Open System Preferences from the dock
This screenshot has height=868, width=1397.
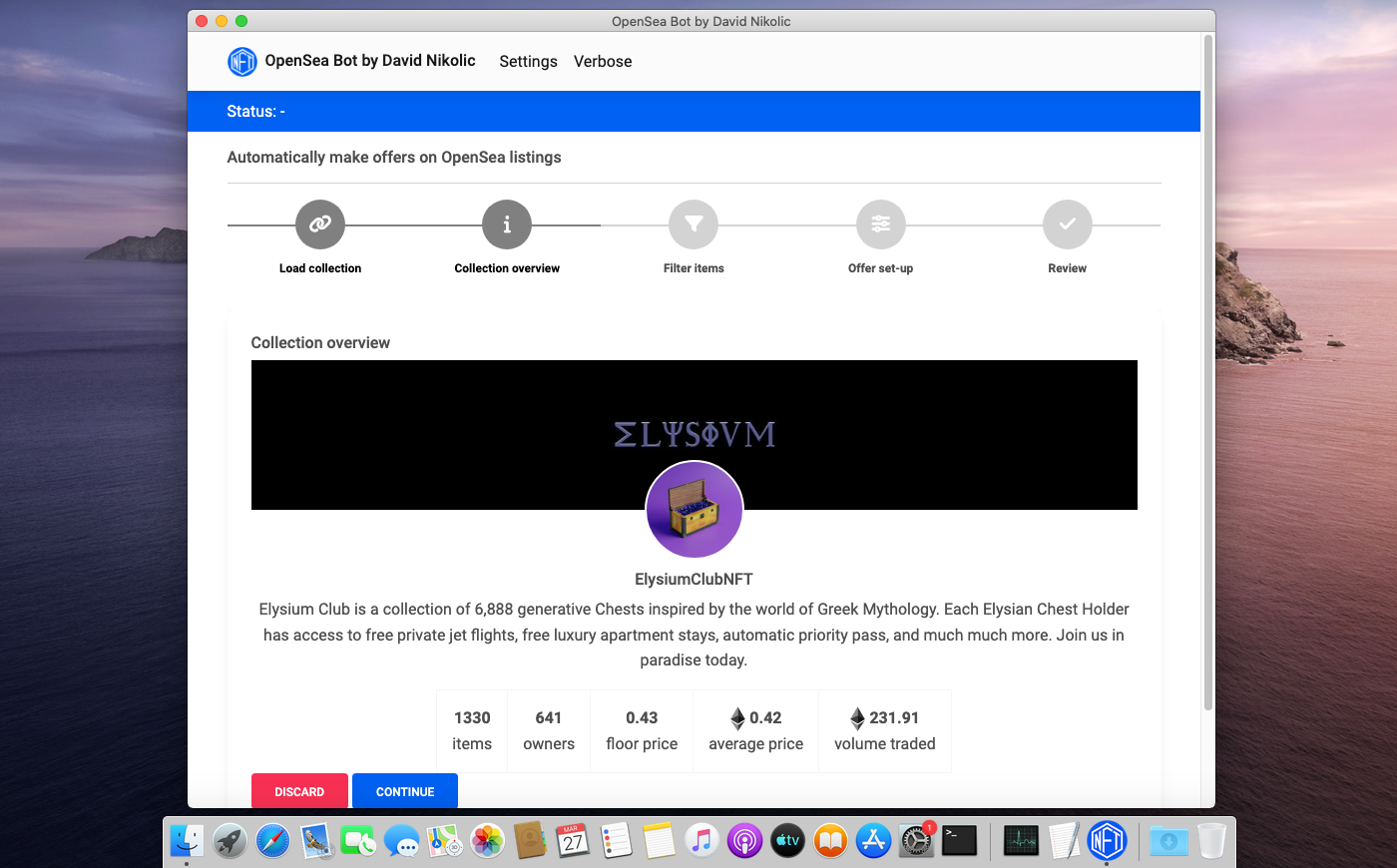tap(916, 841)
